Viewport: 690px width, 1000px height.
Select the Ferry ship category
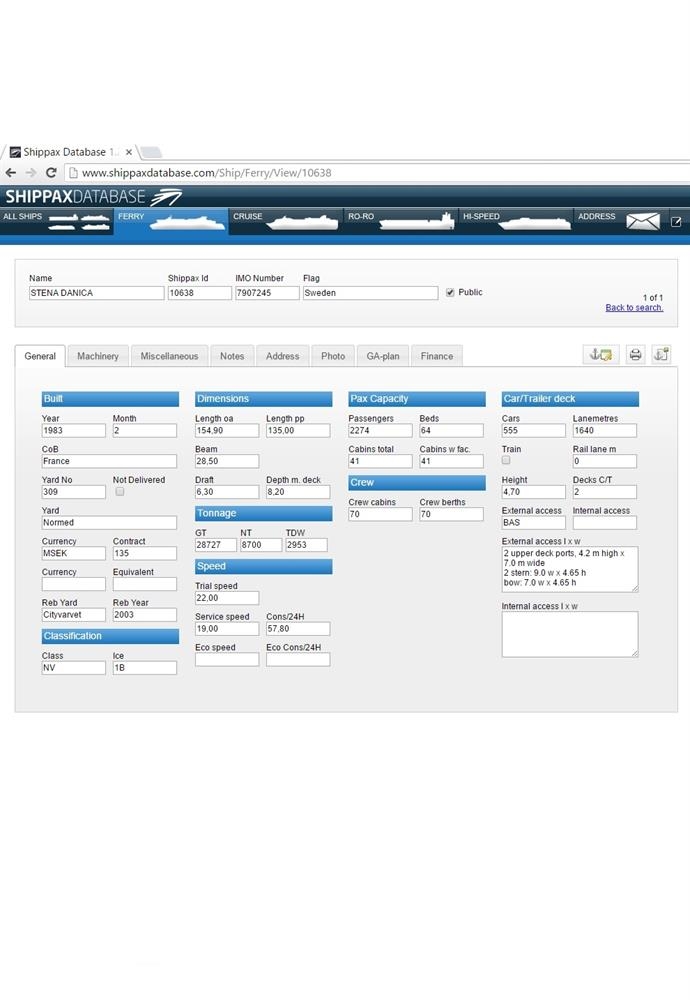[x=171, y=221]
